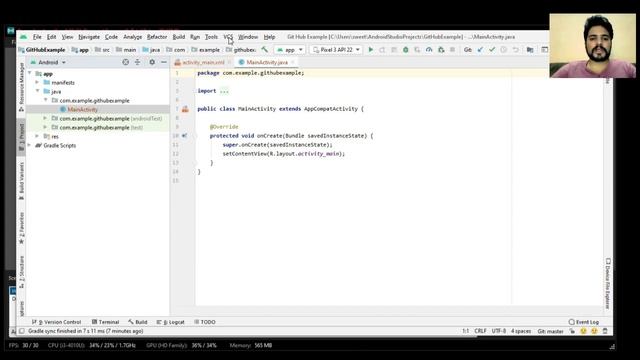Click the Profile app gauge icon
The height and width of the screenshot is (360, 640).
pos(429,50)
